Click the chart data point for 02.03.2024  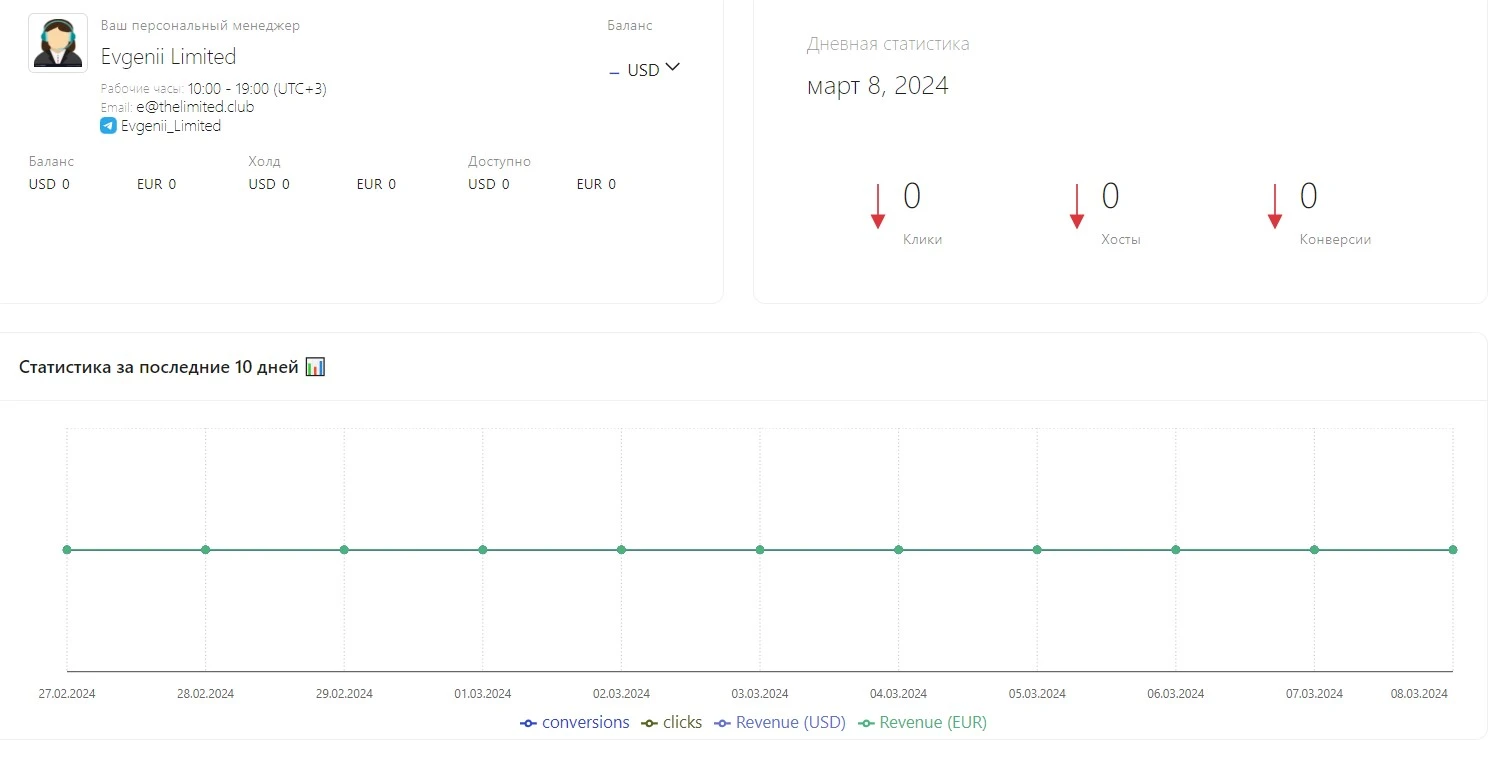coord(621,550)
